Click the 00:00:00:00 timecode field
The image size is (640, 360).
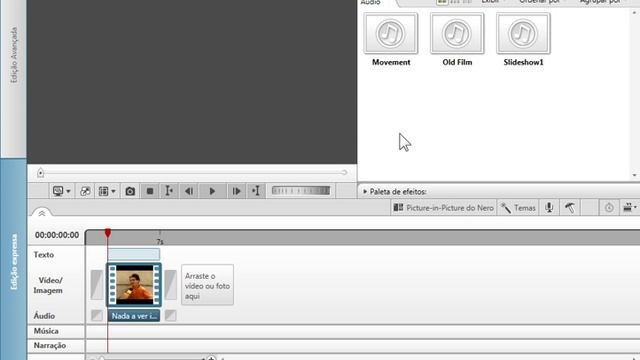point(57,235)
